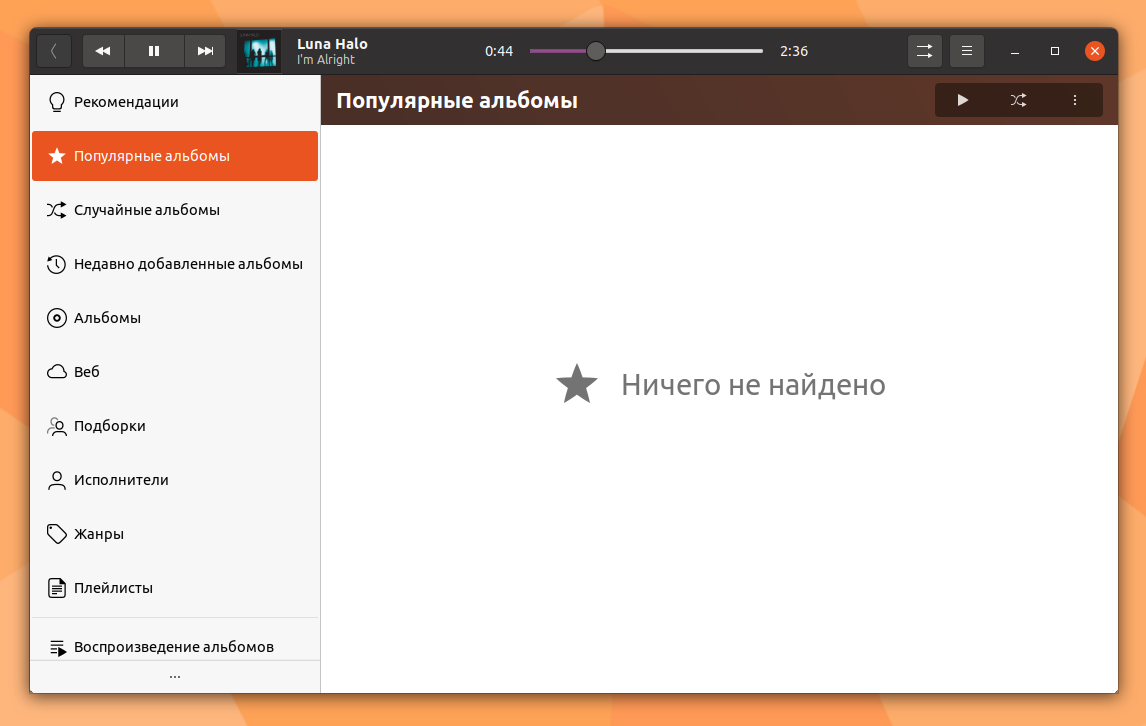Open Недавно добавленные альбомы
Viewport: 1146px width, 726px height.
click(175, 264)
